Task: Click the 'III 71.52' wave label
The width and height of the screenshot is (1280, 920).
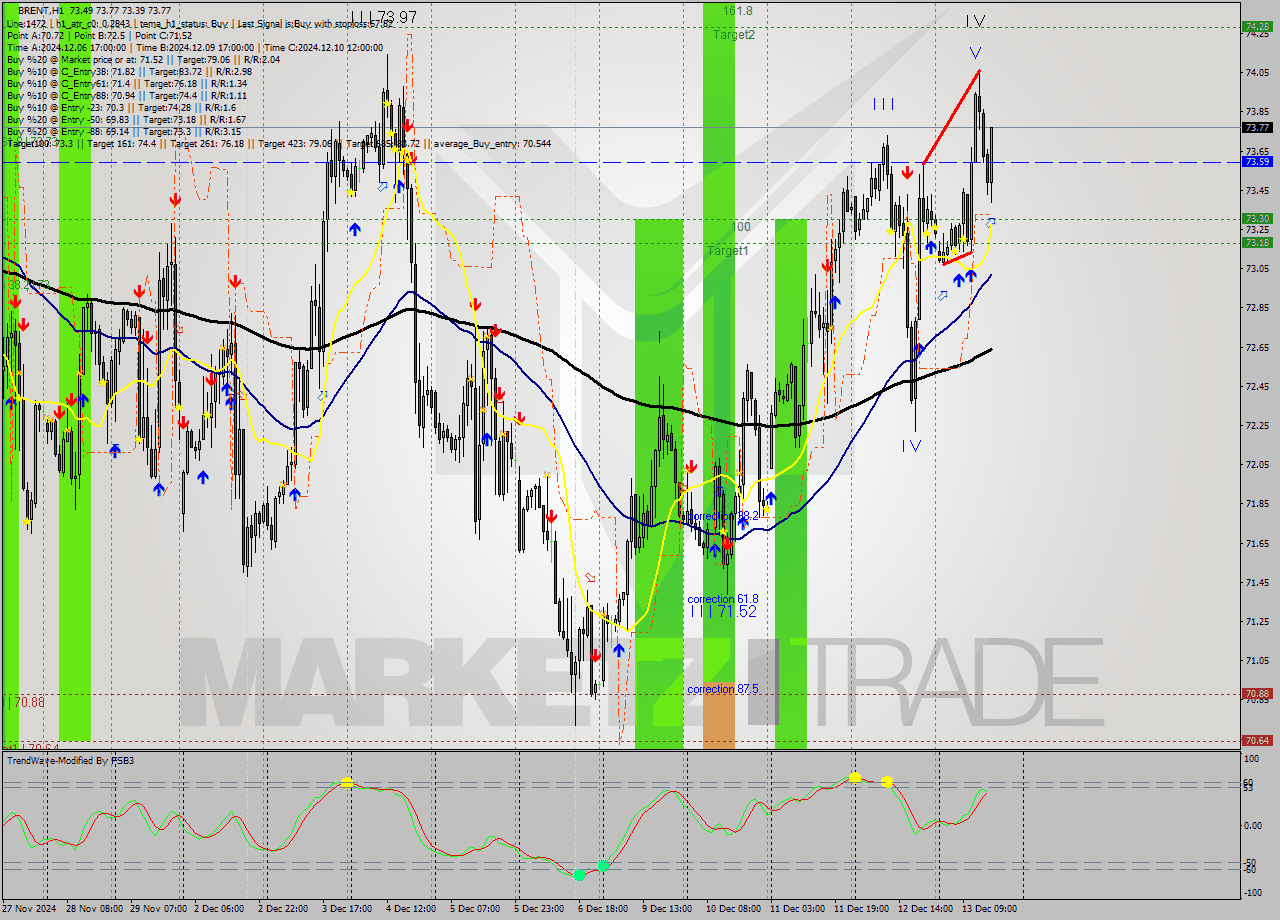Action: 724,611
